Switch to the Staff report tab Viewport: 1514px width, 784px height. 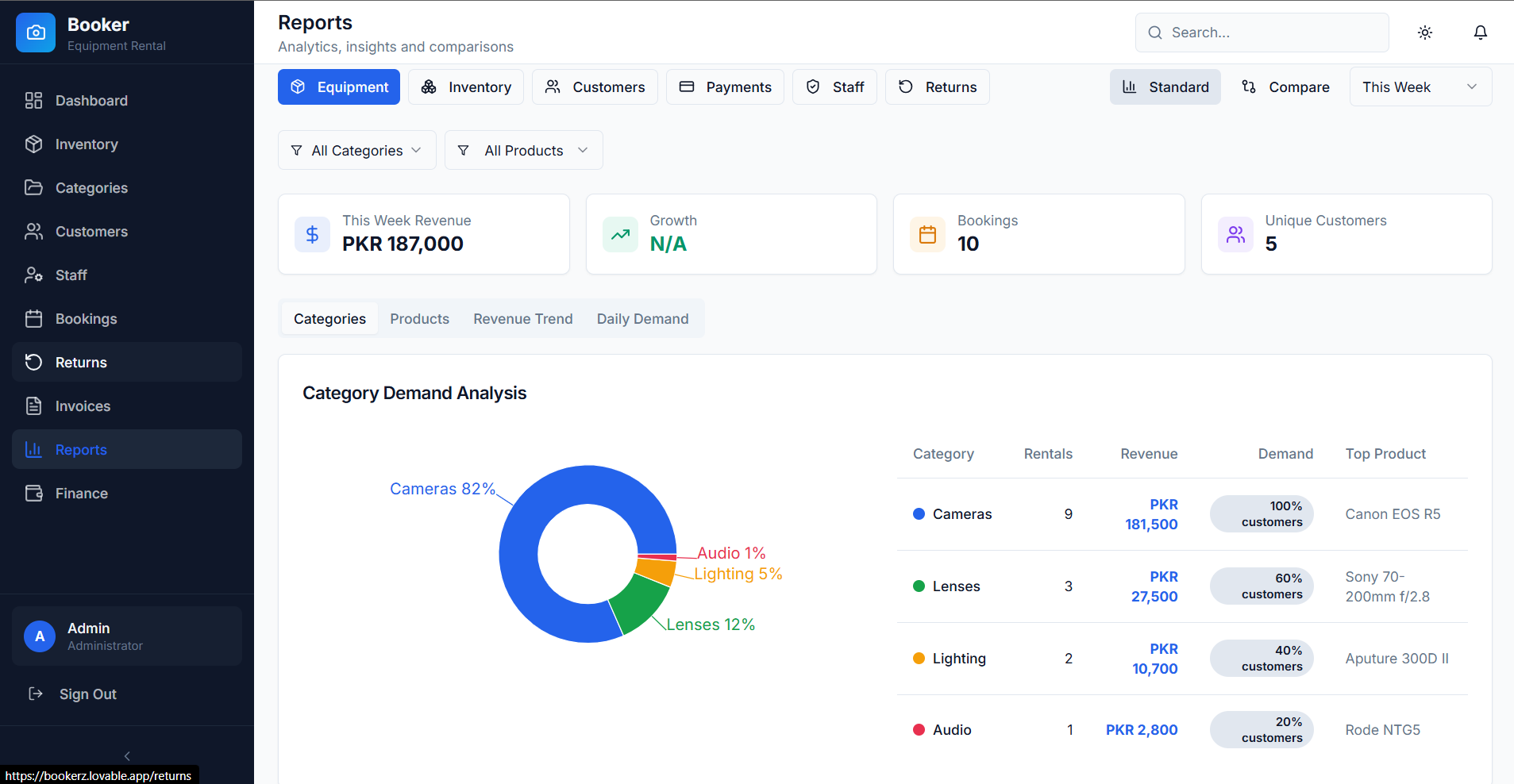[x=834, y=87]
